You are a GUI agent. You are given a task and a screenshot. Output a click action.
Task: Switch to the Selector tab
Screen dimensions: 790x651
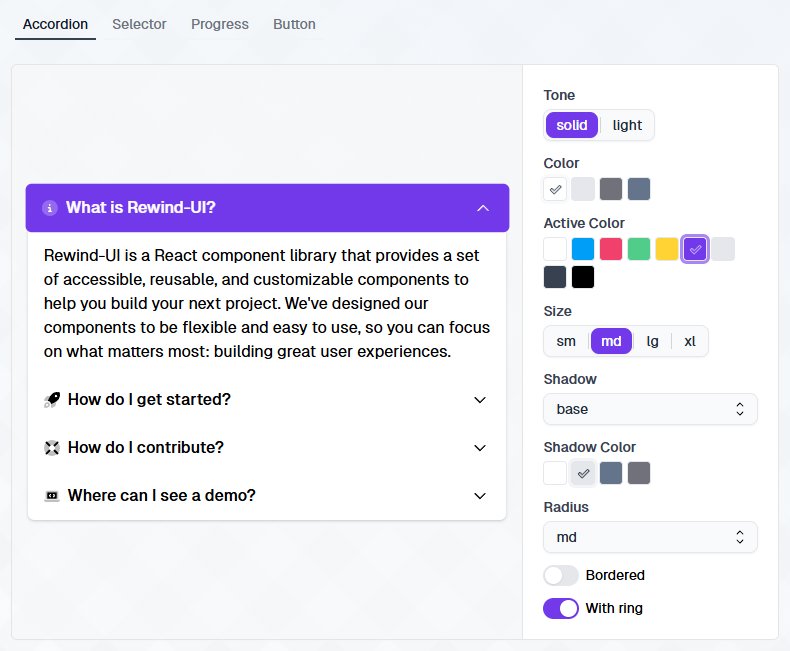click(x=139, y=24)
